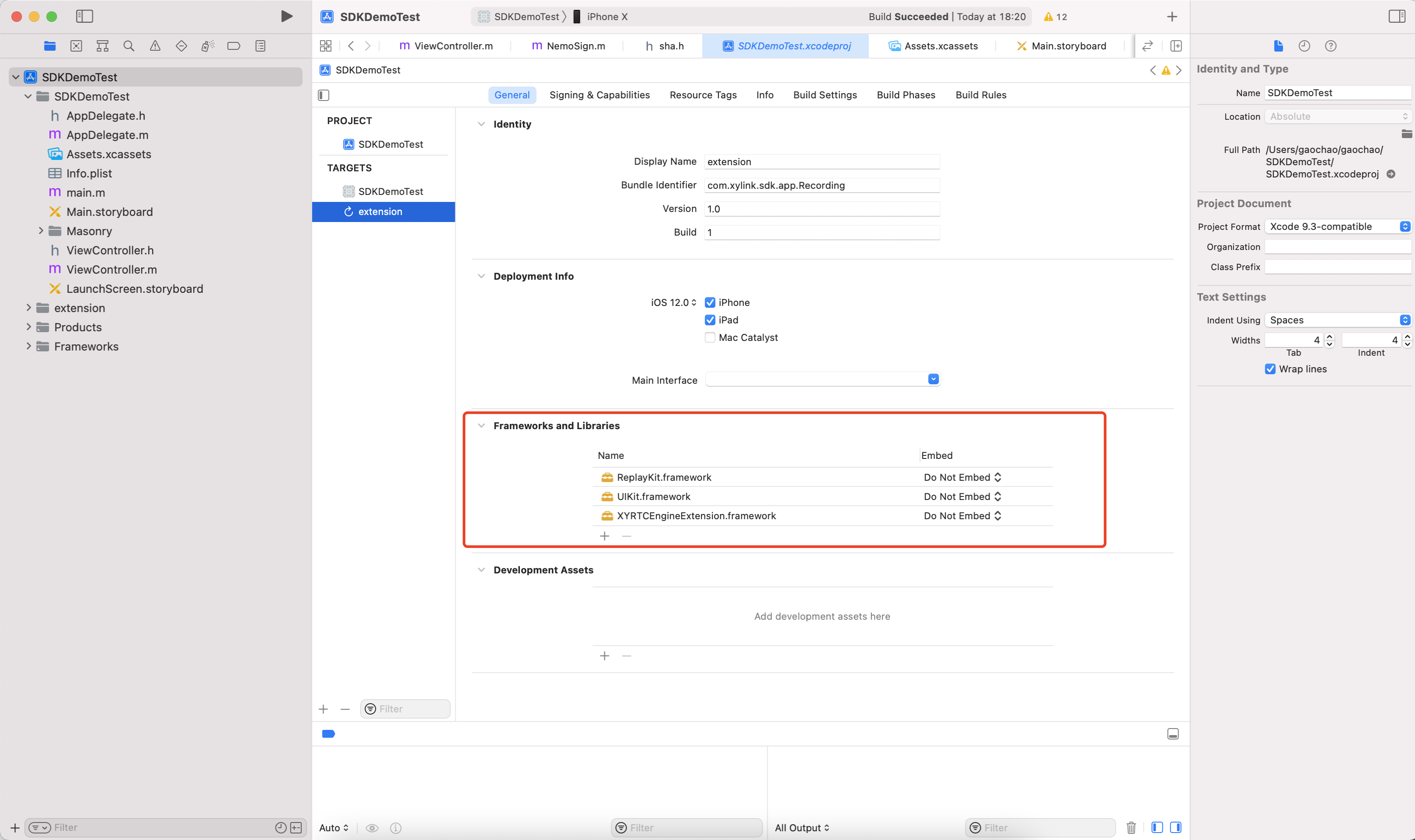Open the Main.storyboard editor tab
The image size is (1415, 840).
[x=1061, y=46]
